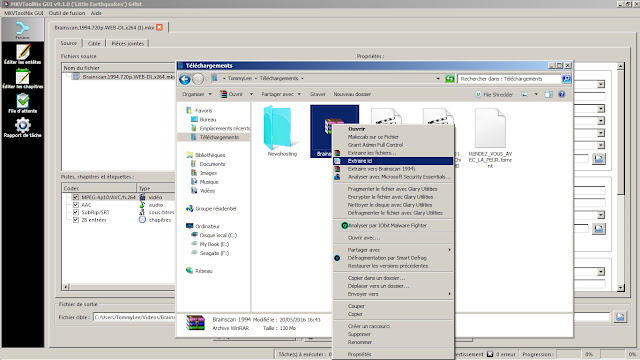640x360 pixels.
Task: Open Réseau in sidebar
Action: (199, 271)
